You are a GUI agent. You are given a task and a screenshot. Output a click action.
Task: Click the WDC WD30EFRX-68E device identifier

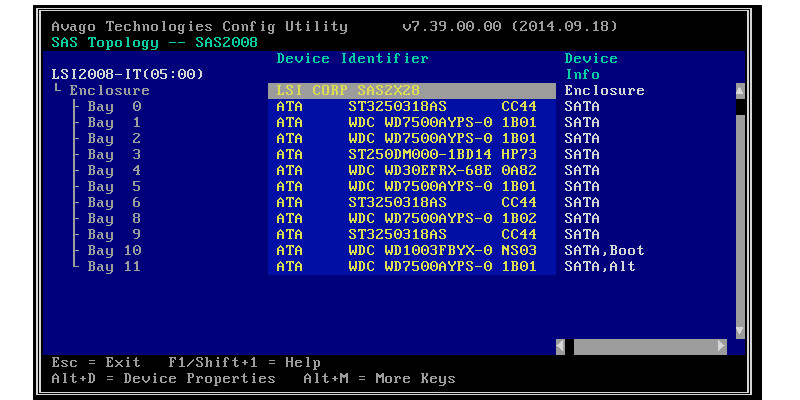pos(420,170)
